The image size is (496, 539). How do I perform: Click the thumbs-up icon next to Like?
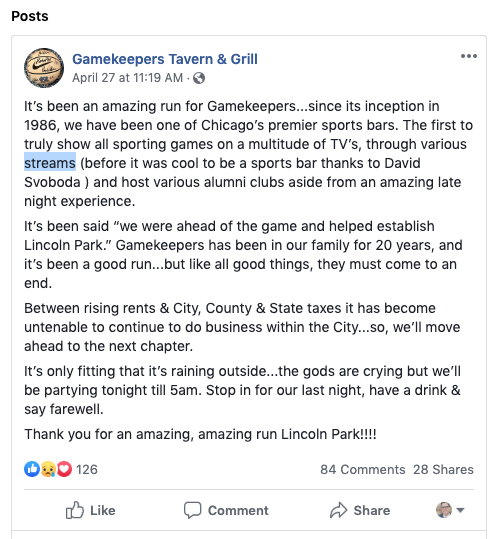[75, 510]
